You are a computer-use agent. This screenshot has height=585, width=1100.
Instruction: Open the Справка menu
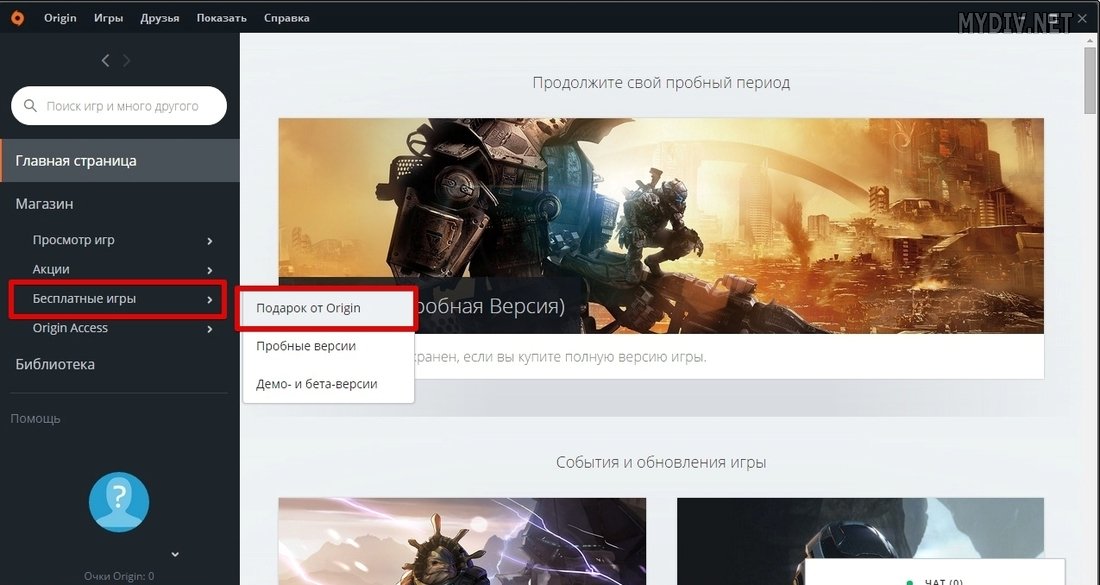pos(286,18)
